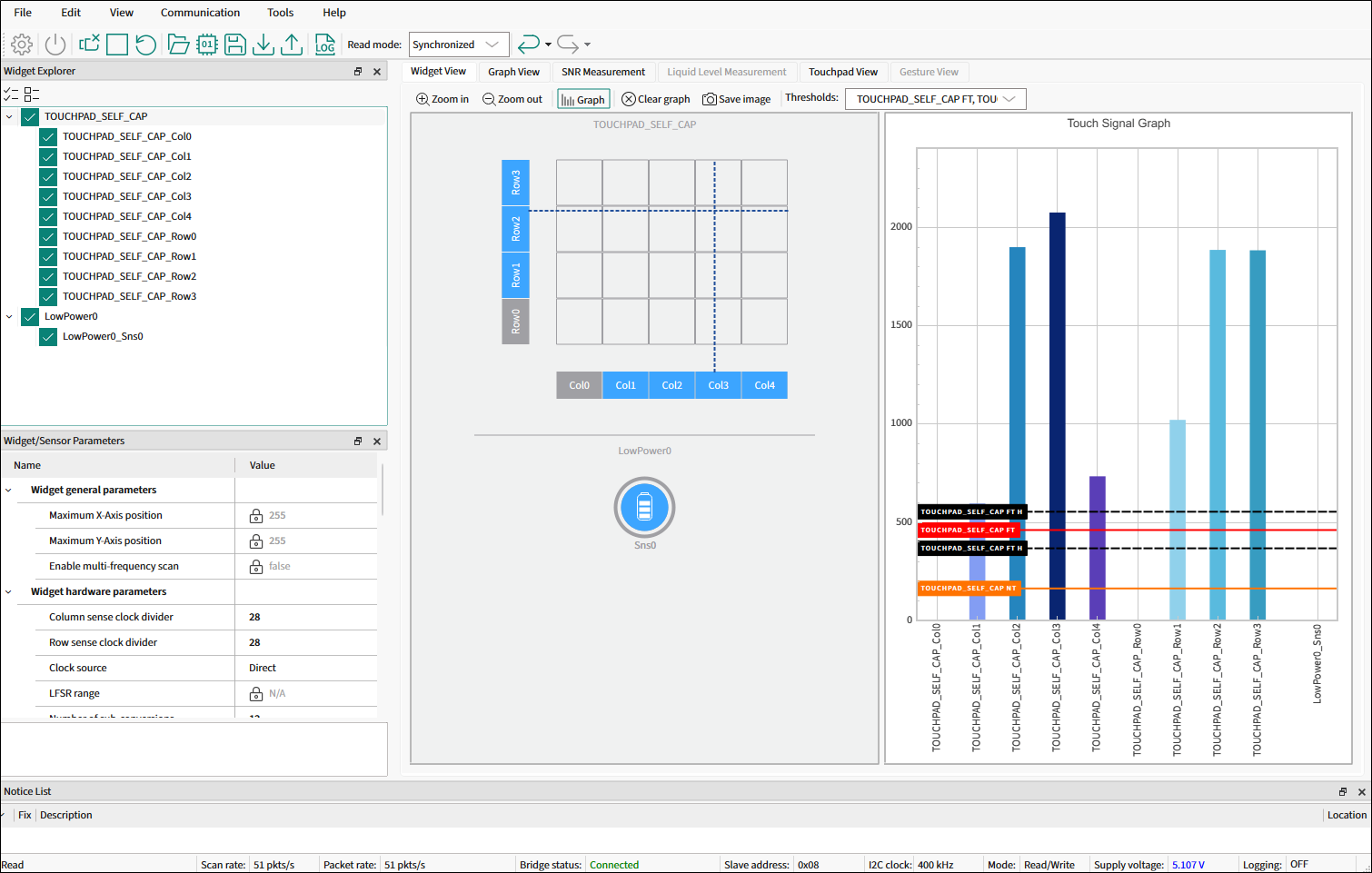The image size is (1372, 873).
Task: Click the Apply to Device chip icon
Action: pos(207,45)
